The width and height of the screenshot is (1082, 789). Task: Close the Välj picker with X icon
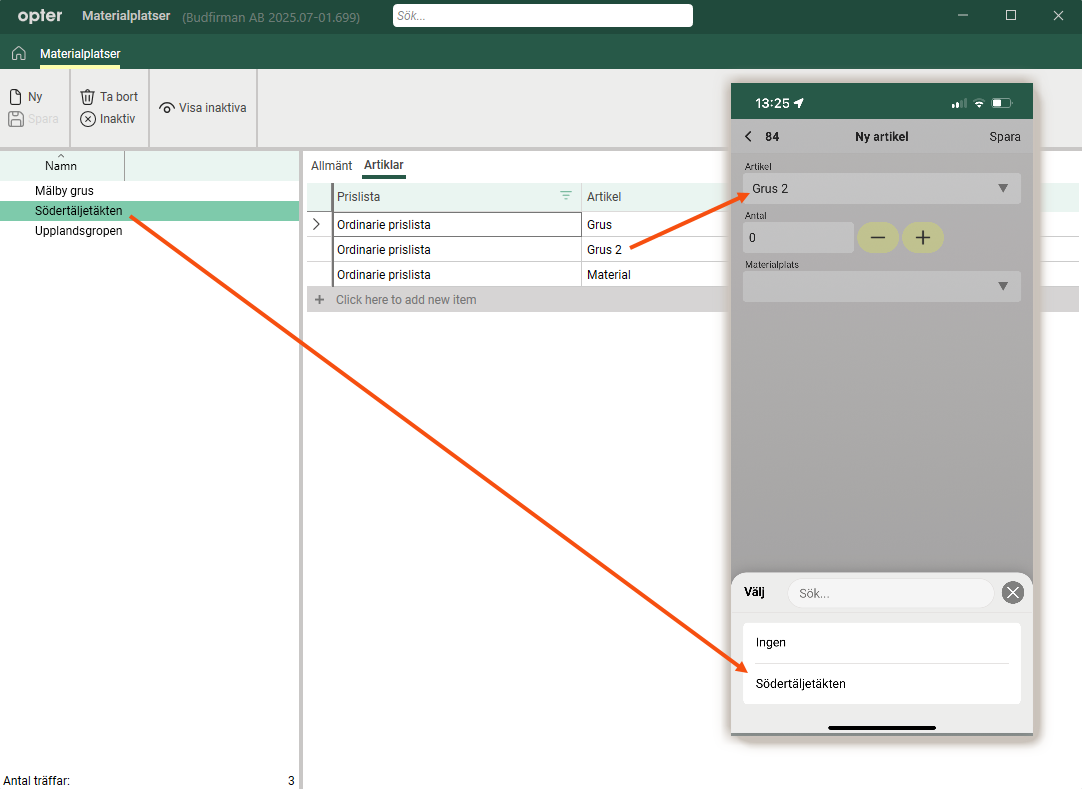[1013, 593]
